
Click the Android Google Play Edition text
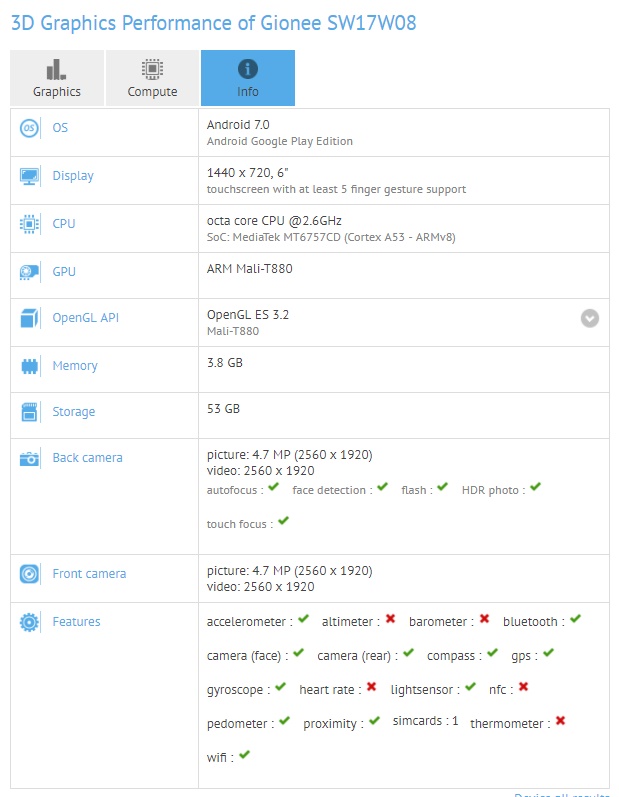(x=280, y=141)
